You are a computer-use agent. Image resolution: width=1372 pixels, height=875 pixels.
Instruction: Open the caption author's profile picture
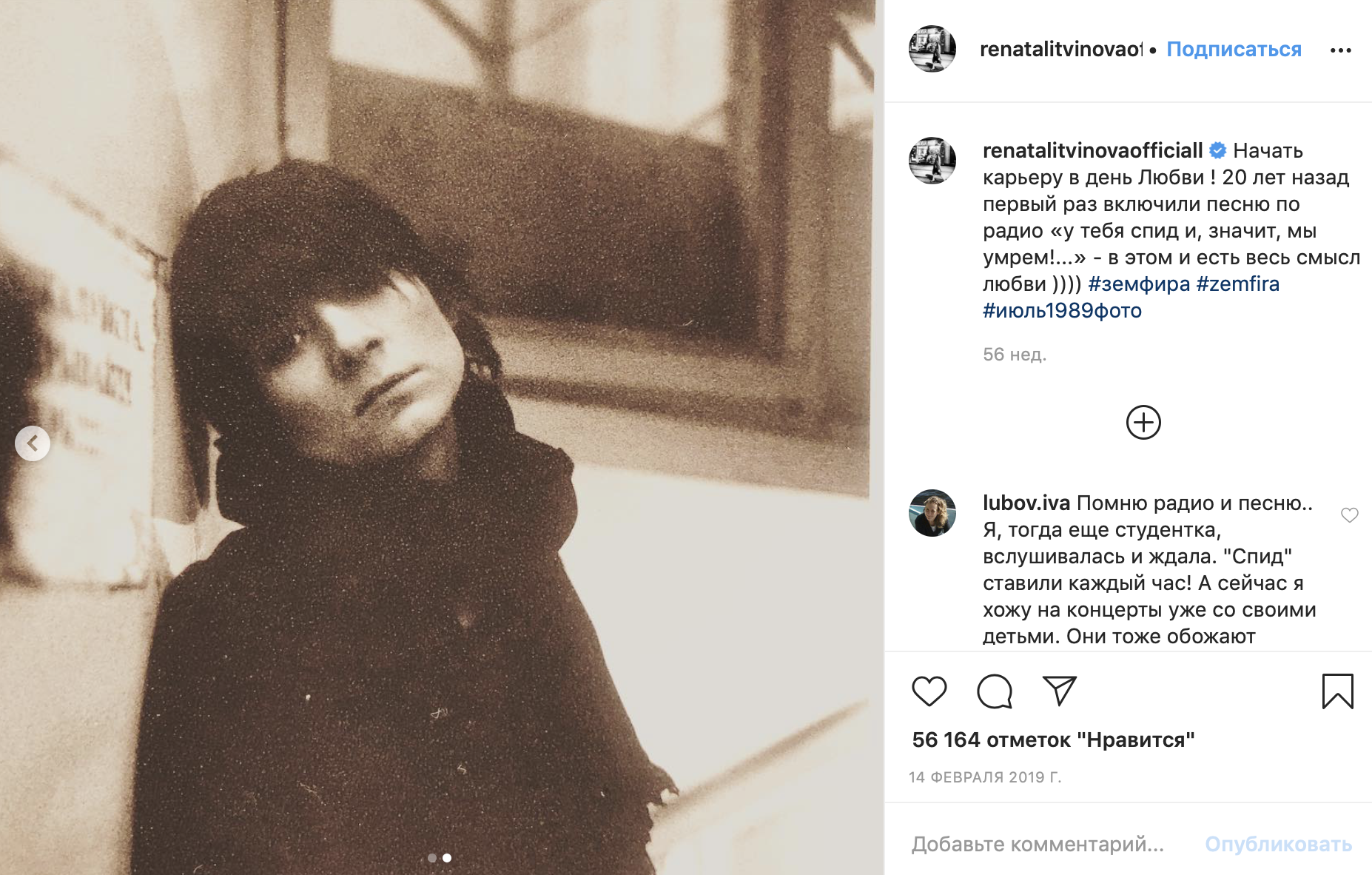pos(932,161)
